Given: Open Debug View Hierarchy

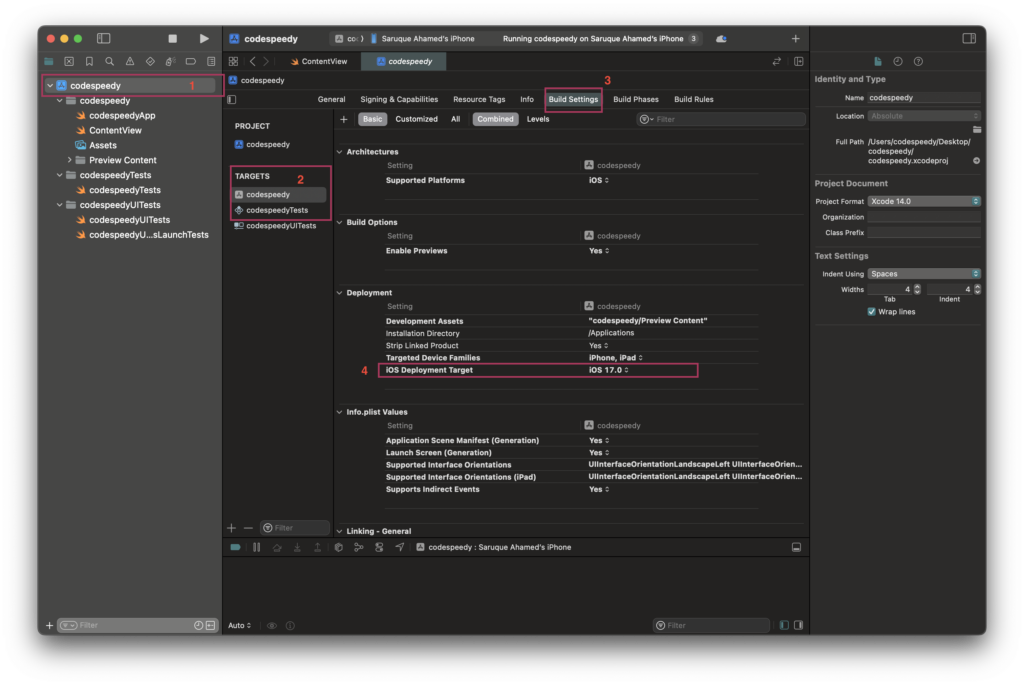Looking at the screenshot, I should pyautogui.click(x=338, y=547).
